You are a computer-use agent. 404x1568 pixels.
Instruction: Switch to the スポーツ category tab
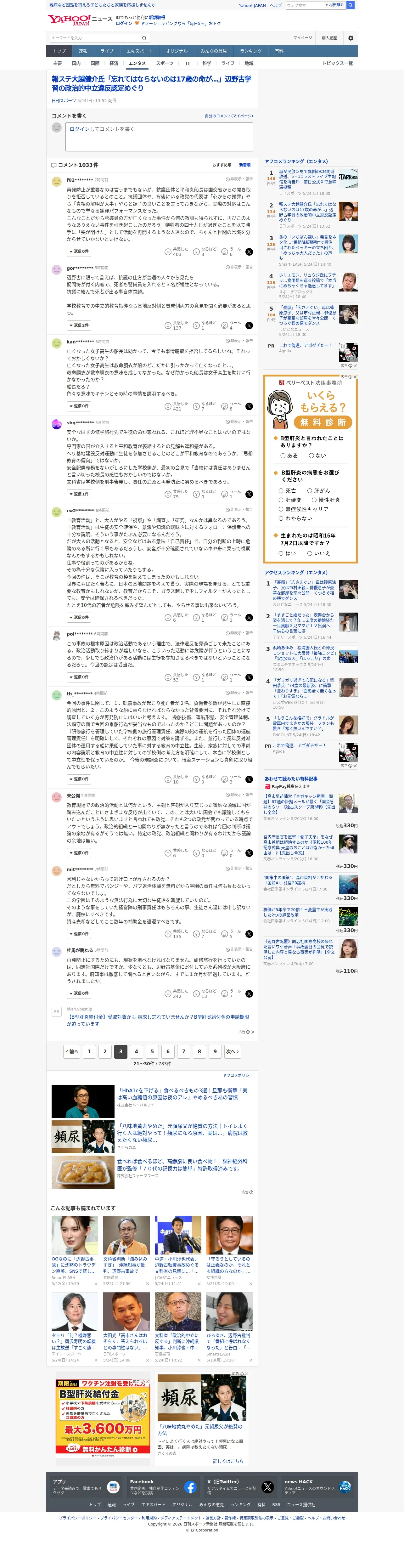pyautogui.click(x=164, y=63)
